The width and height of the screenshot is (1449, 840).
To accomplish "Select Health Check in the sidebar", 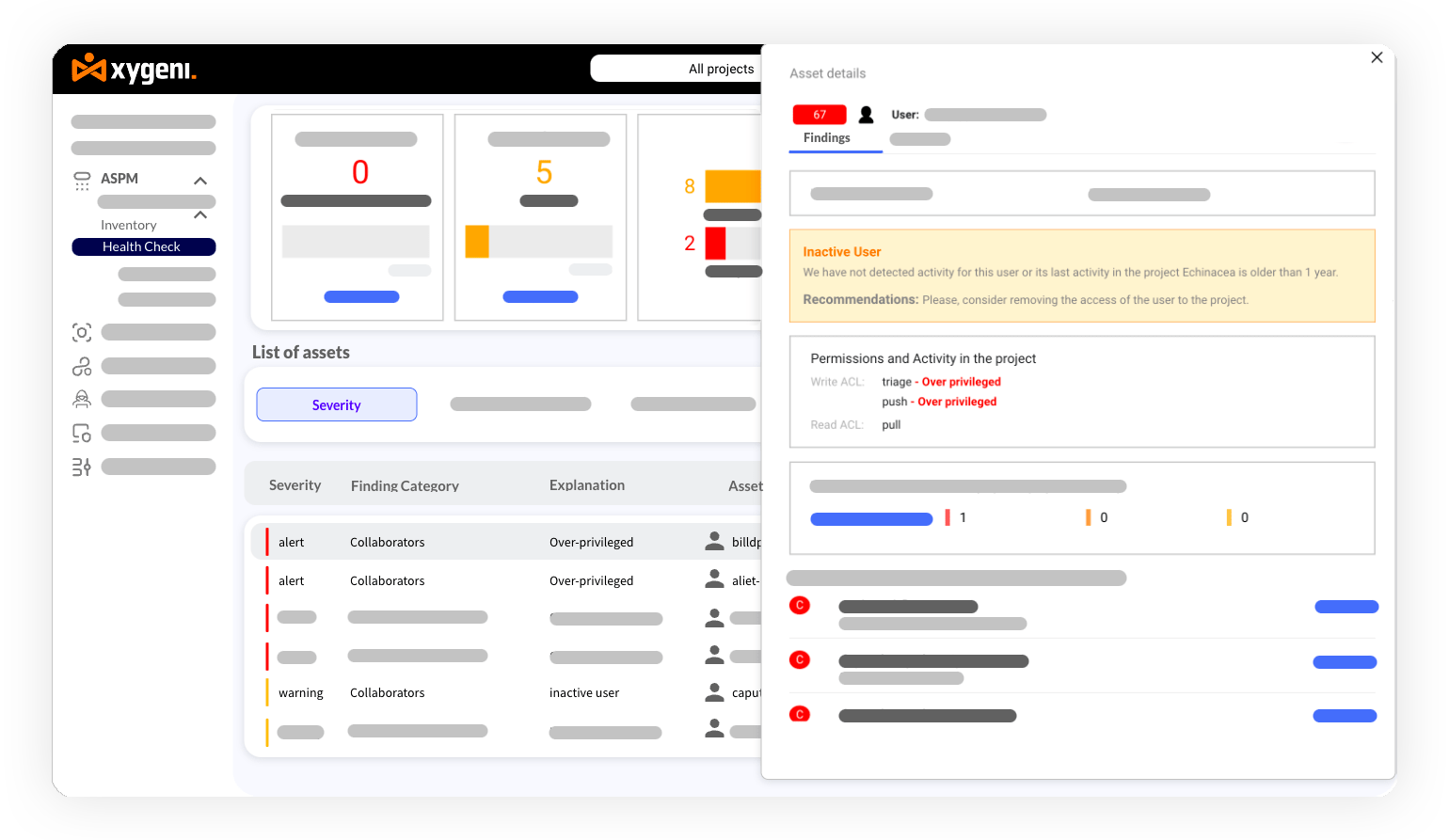I will tap(144, 246).
